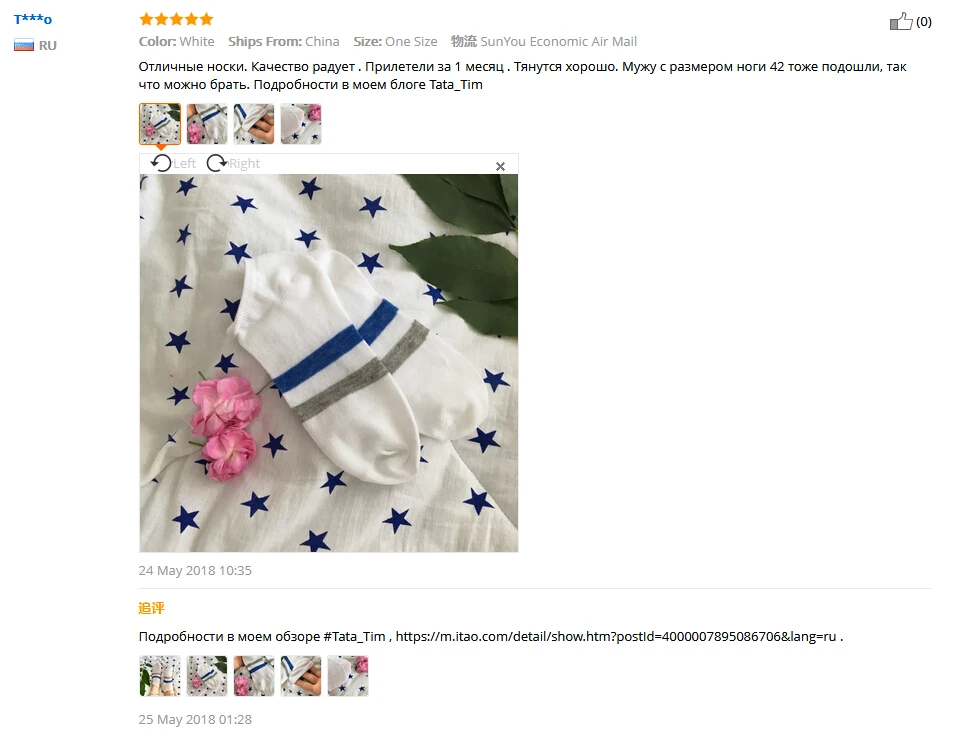Open first follow-up review thumbnail
The width and height of the screenshot is (963, 733).
click(160, 676)
